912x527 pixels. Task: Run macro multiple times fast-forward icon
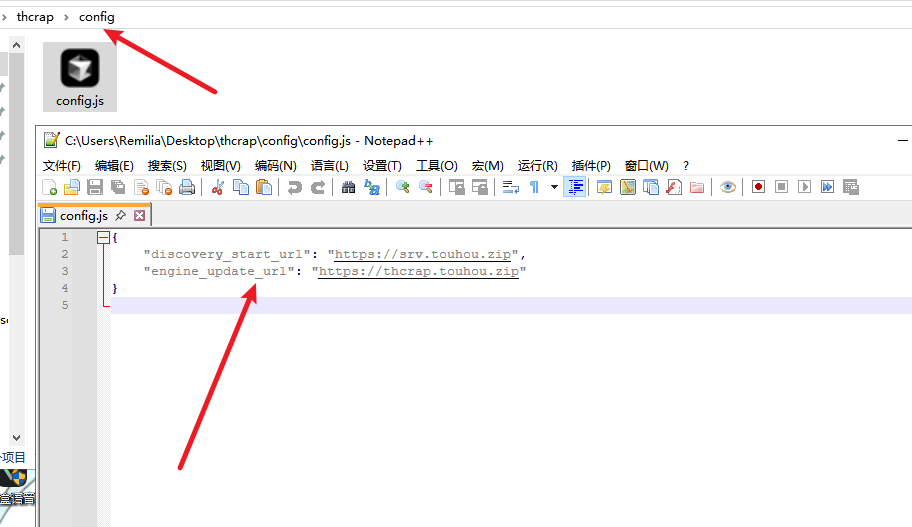tap(828, 187)
